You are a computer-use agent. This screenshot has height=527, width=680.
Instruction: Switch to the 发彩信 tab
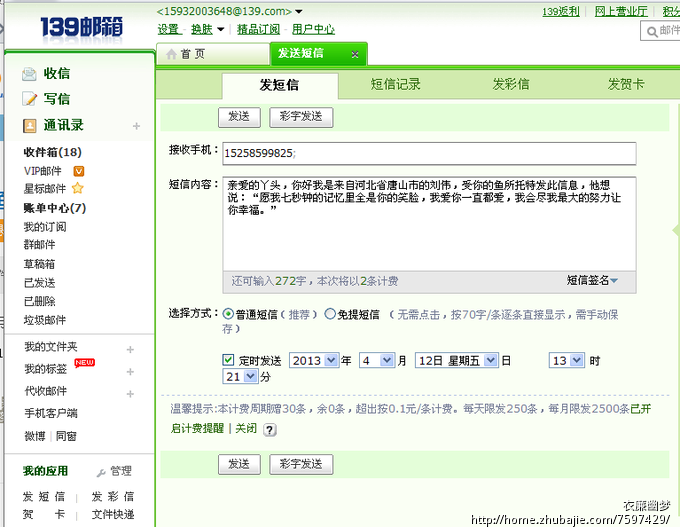pyautogui.click(x=510, y=84)
